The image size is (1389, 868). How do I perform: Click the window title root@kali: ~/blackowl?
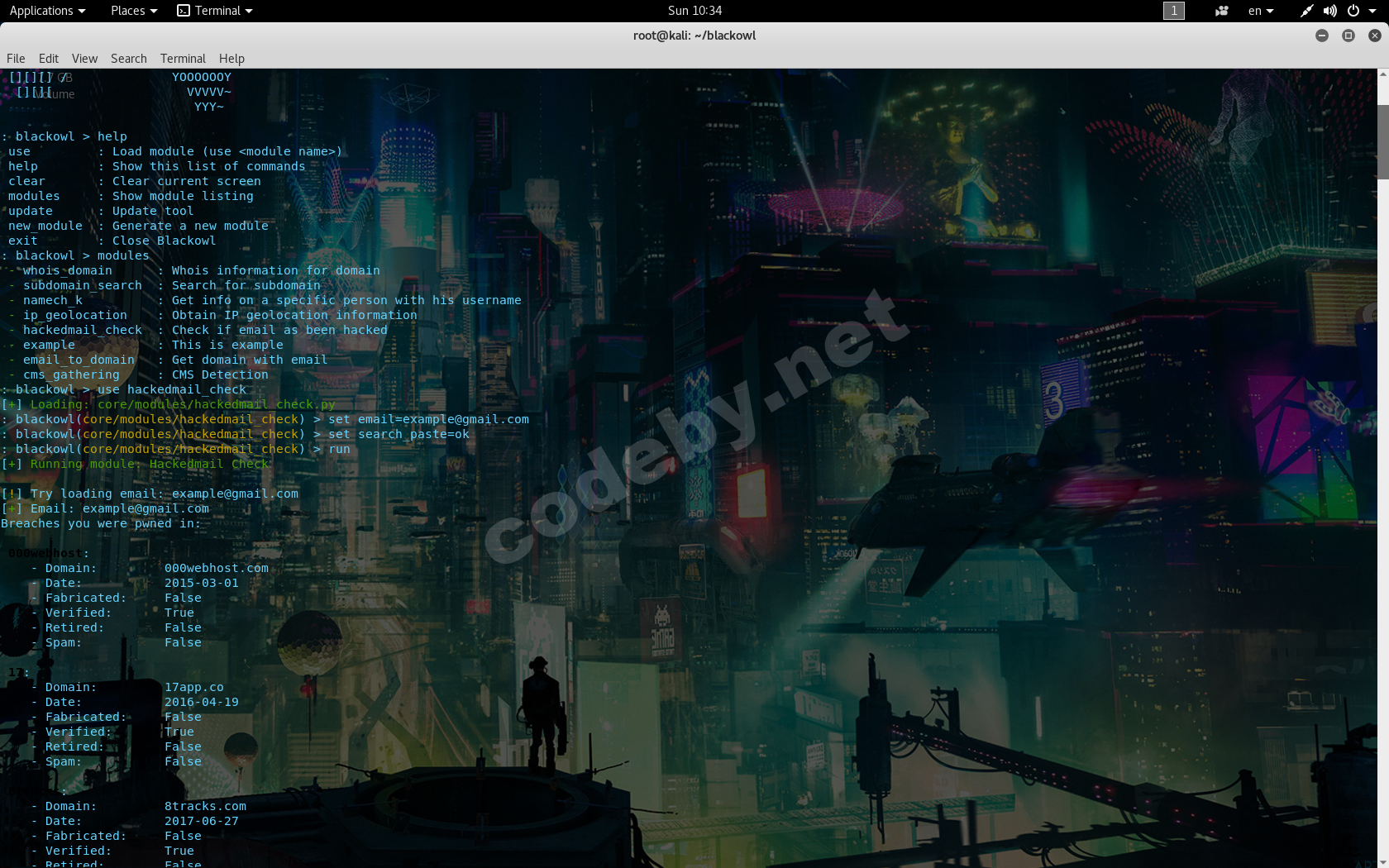coord(694,36)
